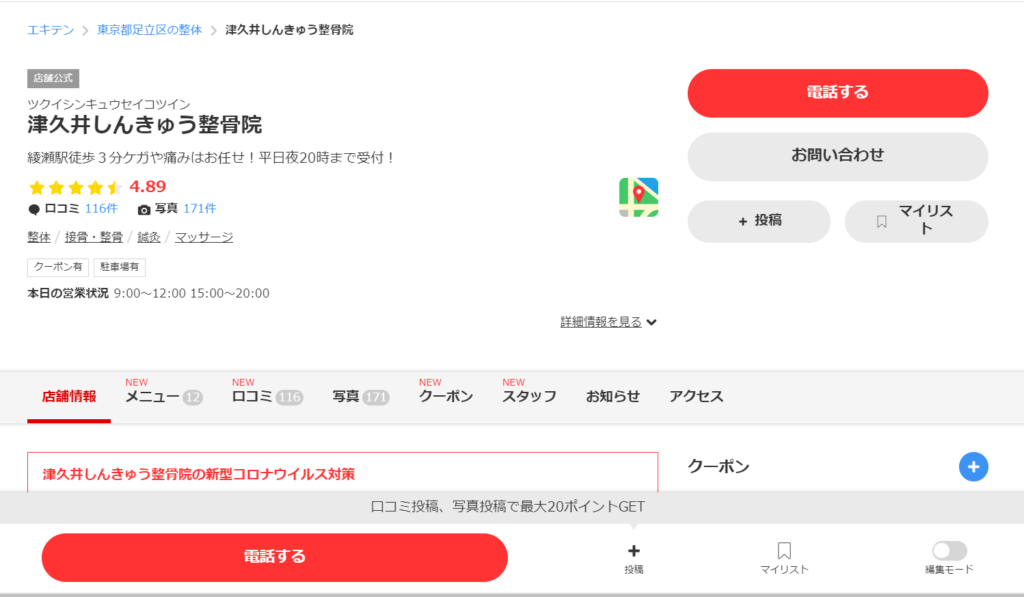The height and width of the screenshot is (597, 1024).
Task: Click the blue plus icon beside クーポン
Action: (x=973, y=466)
